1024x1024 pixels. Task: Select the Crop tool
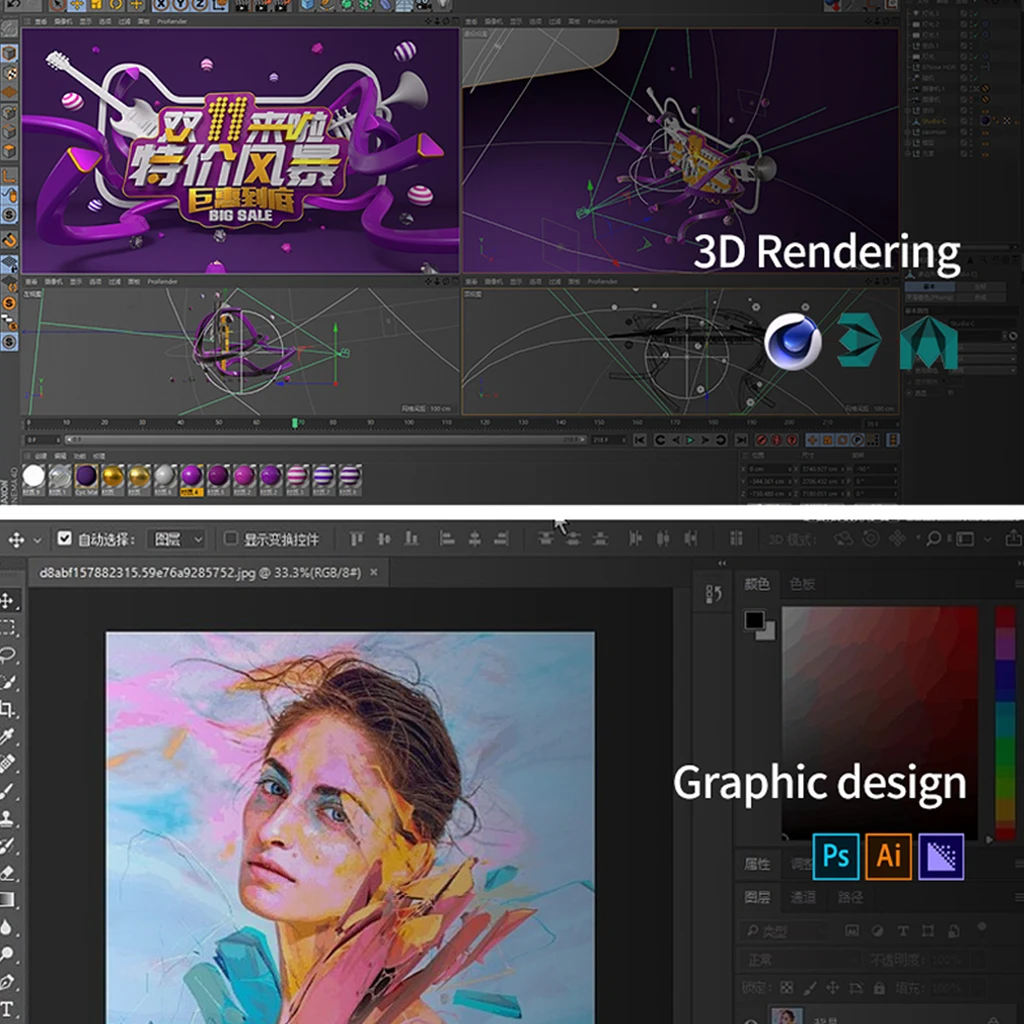coord(8,709)
